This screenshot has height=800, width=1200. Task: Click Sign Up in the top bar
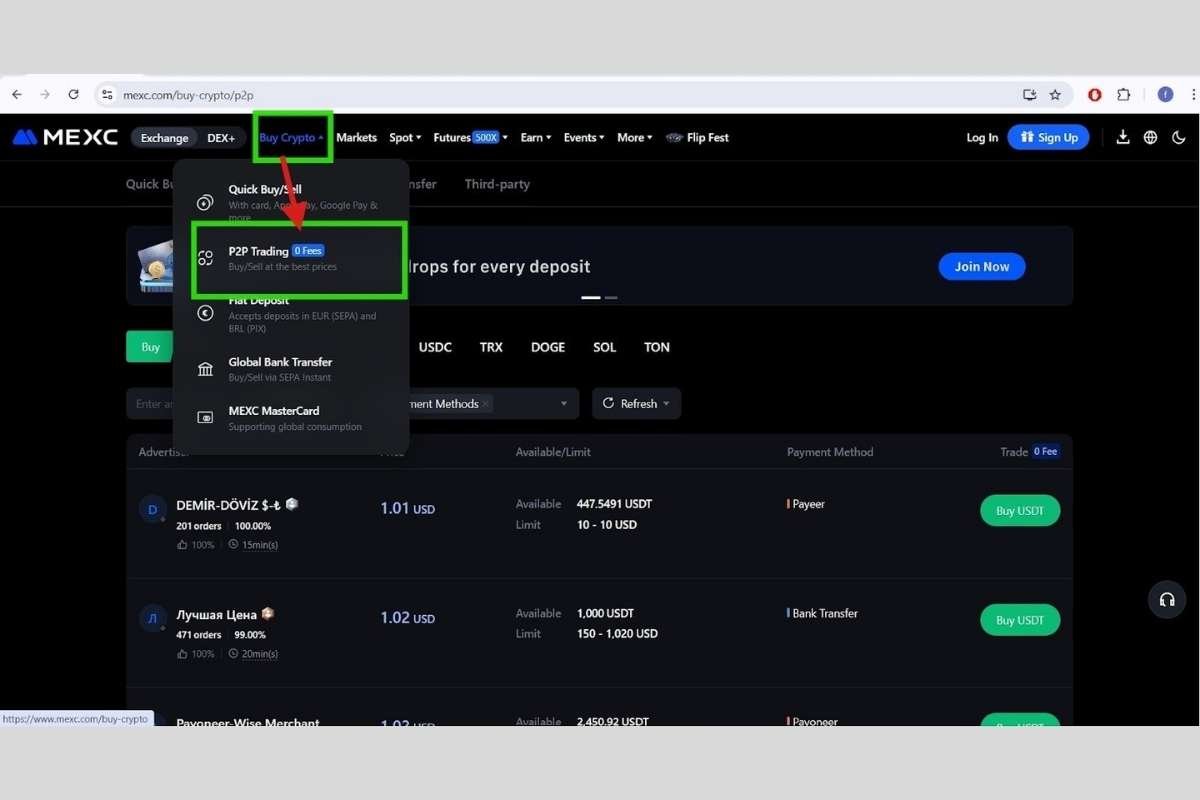click(1048, 137)
